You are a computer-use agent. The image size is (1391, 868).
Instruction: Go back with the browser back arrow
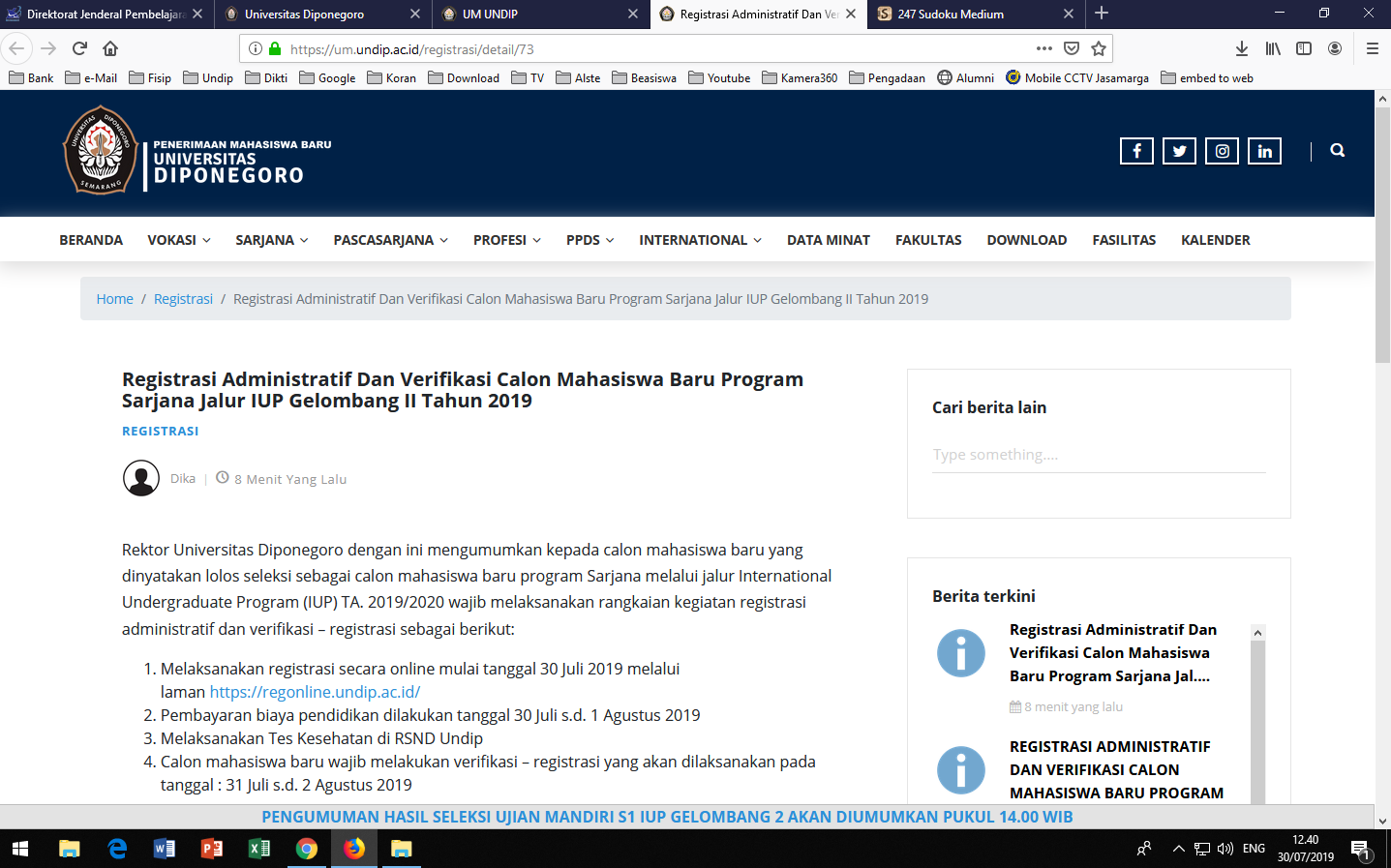(x=16, y=48)
